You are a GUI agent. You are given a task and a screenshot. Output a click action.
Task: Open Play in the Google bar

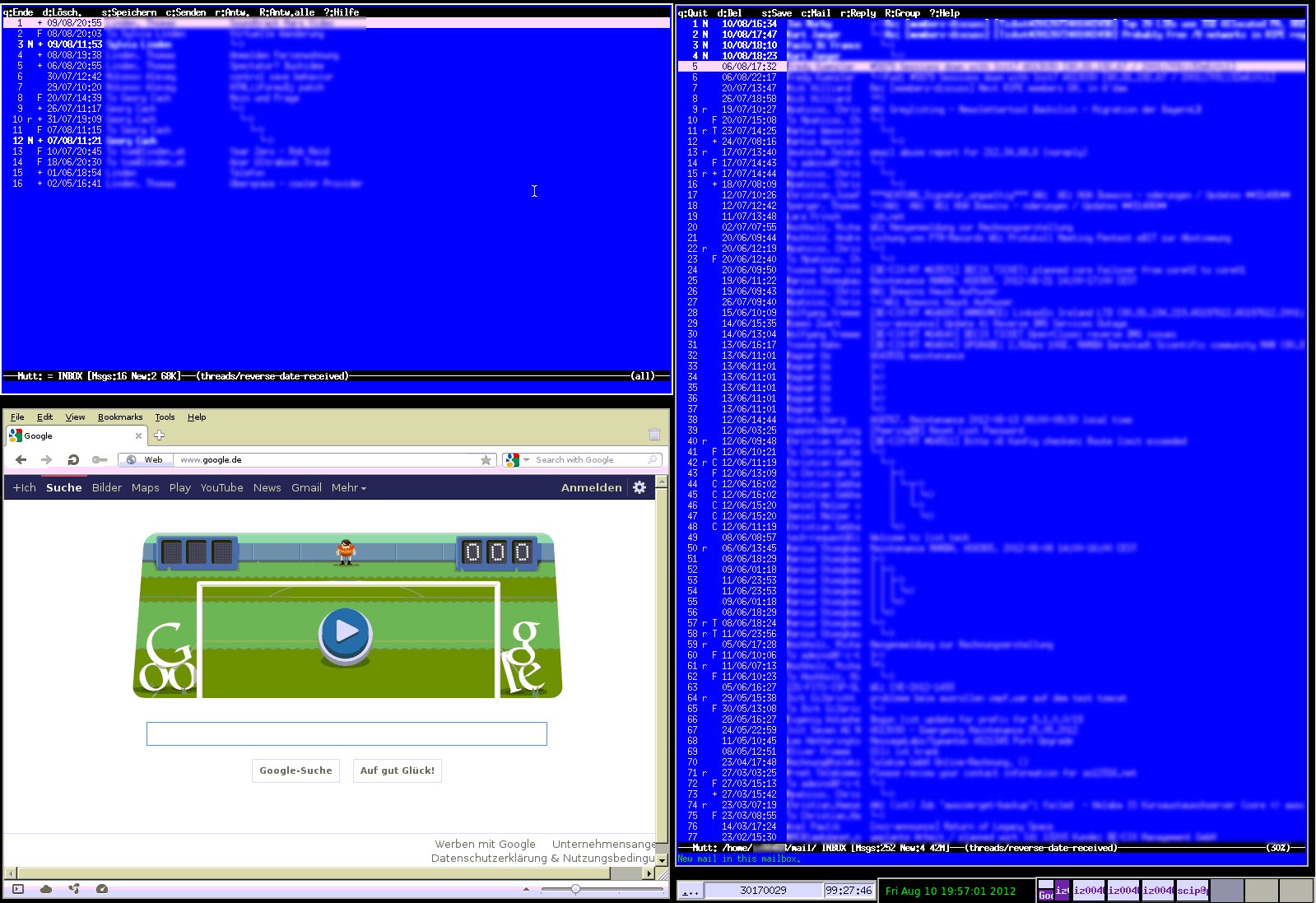[x=180, y=487]
